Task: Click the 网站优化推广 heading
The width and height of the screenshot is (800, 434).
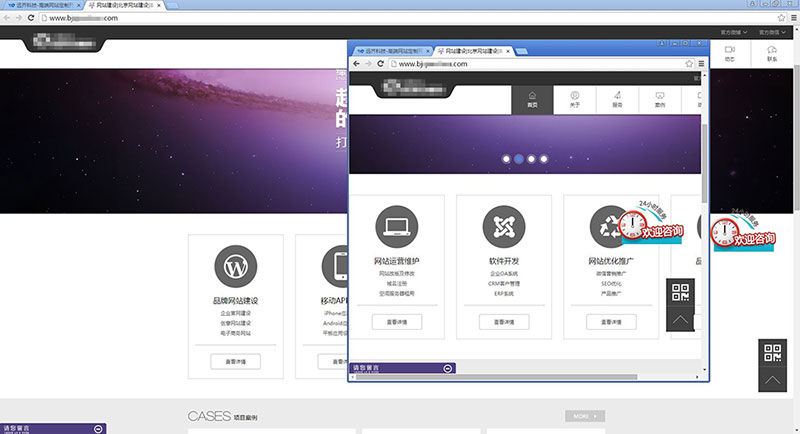Action: tap(611, 261)
